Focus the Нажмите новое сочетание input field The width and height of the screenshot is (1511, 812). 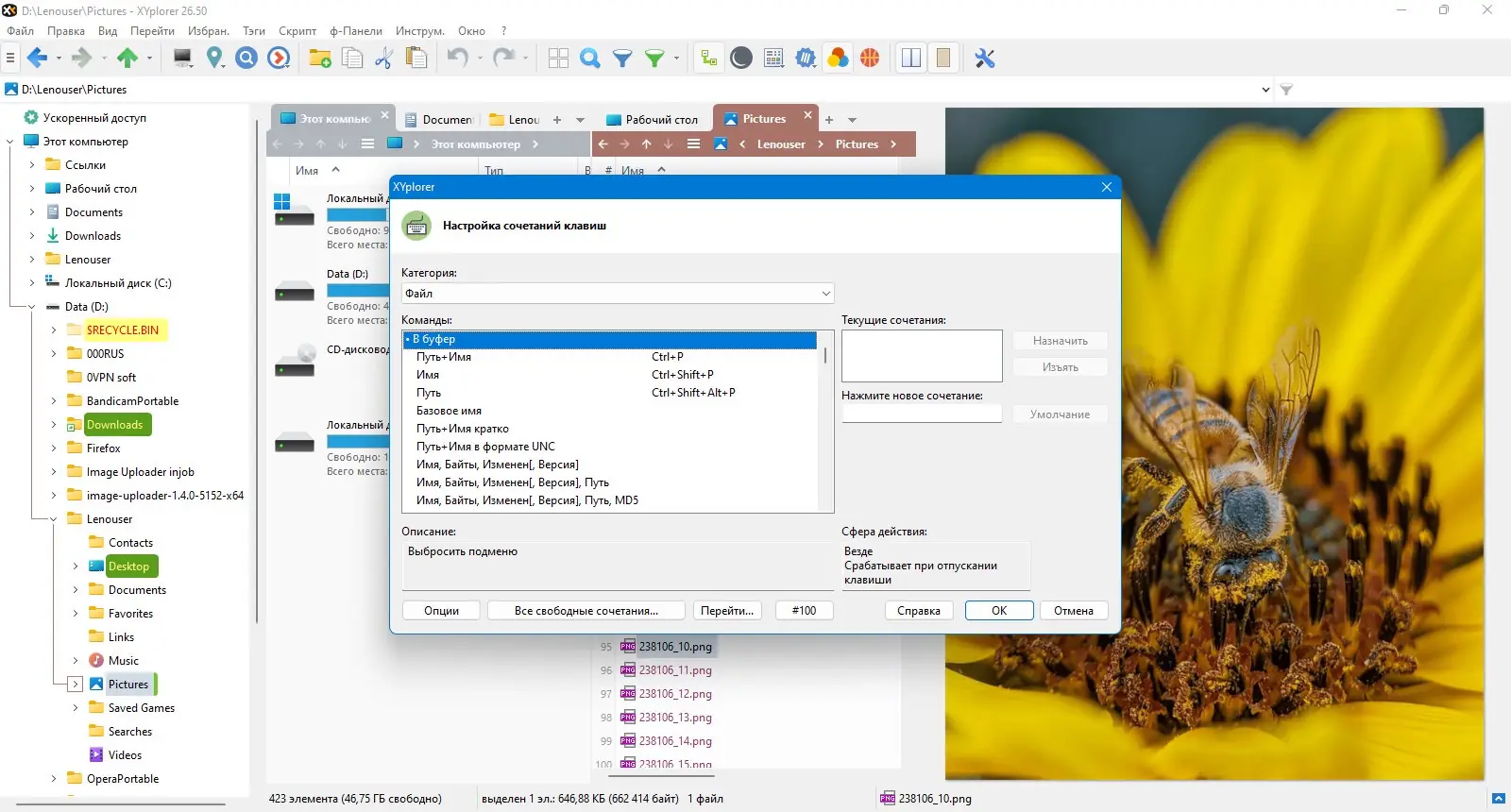coord(922,414)
